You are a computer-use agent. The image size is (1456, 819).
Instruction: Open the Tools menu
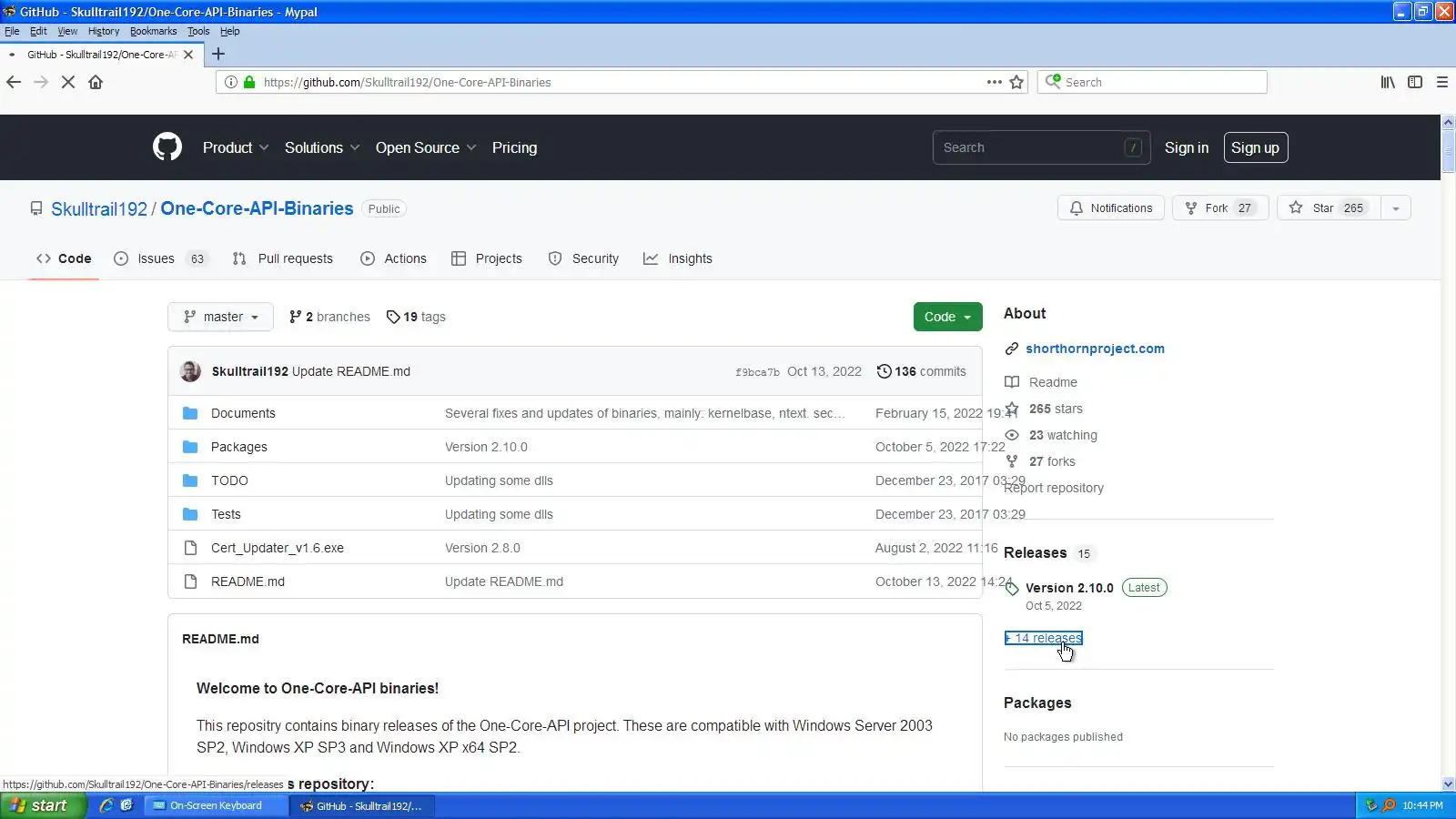(198, 31)
